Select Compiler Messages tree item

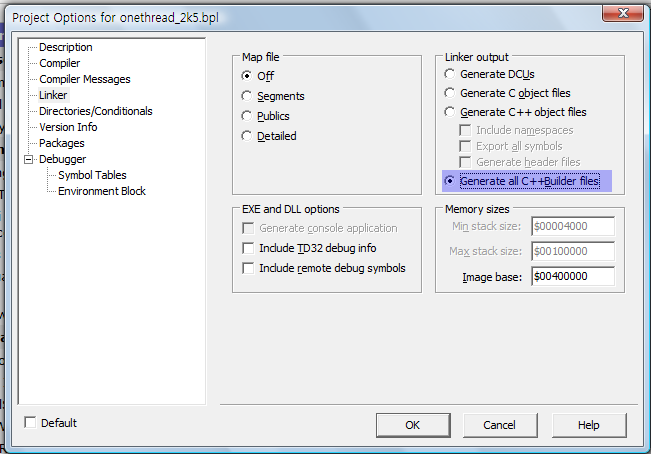coord(84,79)
